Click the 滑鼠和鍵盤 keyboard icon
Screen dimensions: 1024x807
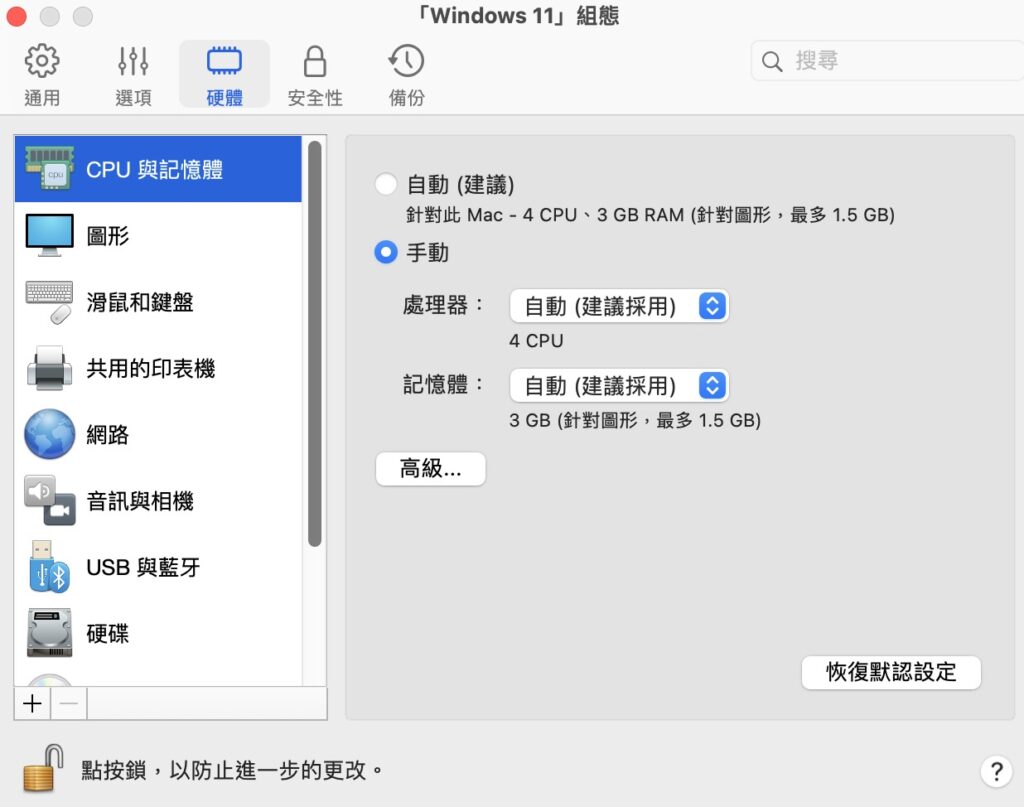point(50,302)
